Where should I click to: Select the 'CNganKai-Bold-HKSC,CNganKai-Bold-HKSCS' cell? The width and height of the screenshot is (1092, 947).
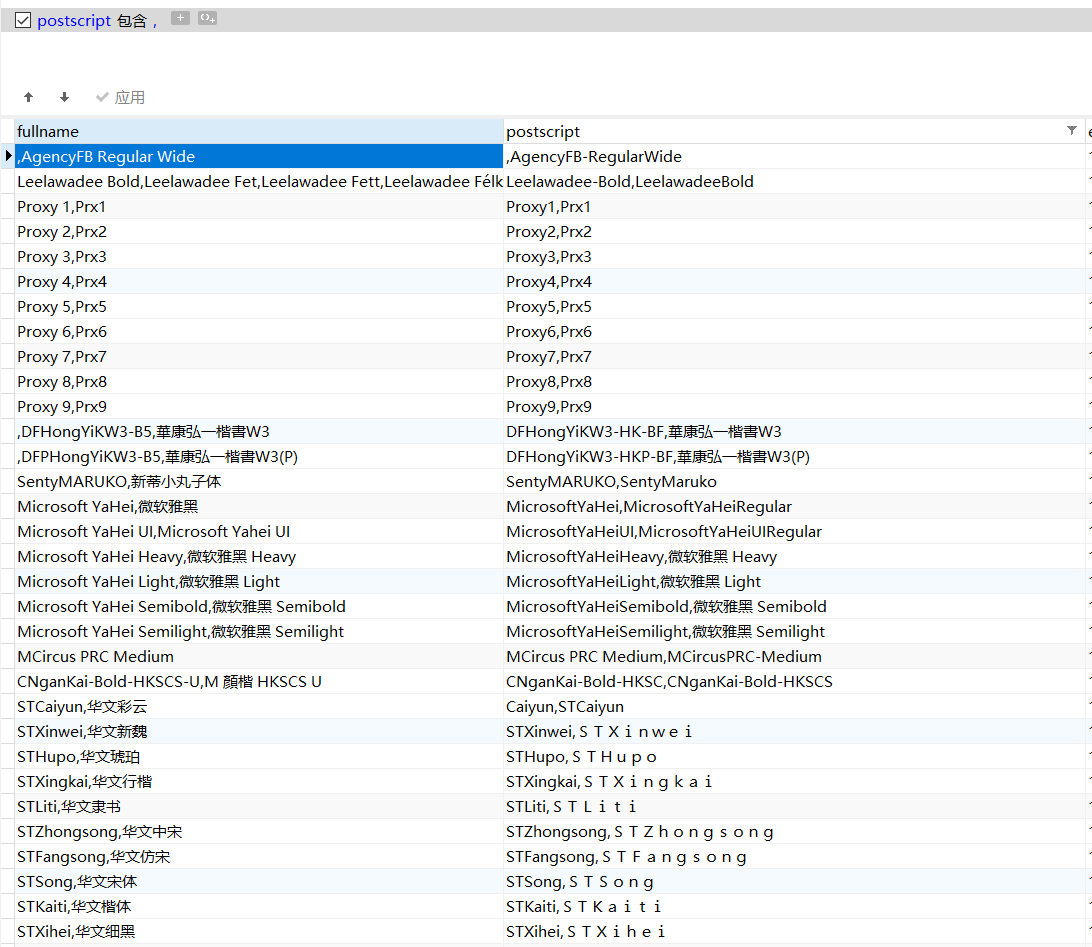[794, 682]
